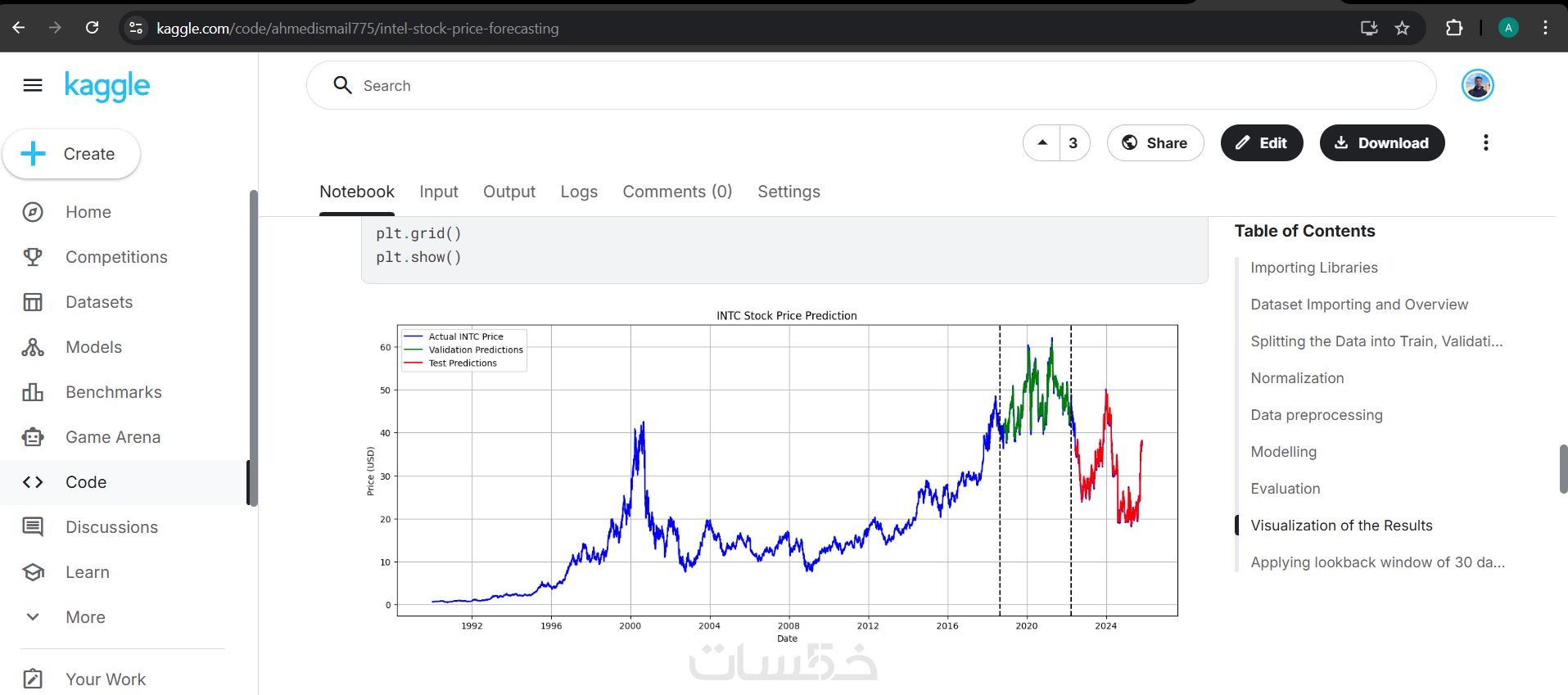Upvote the notebook with the arrow
The width and height of the screenshot is (1568, 695).
click(1042, 142)
